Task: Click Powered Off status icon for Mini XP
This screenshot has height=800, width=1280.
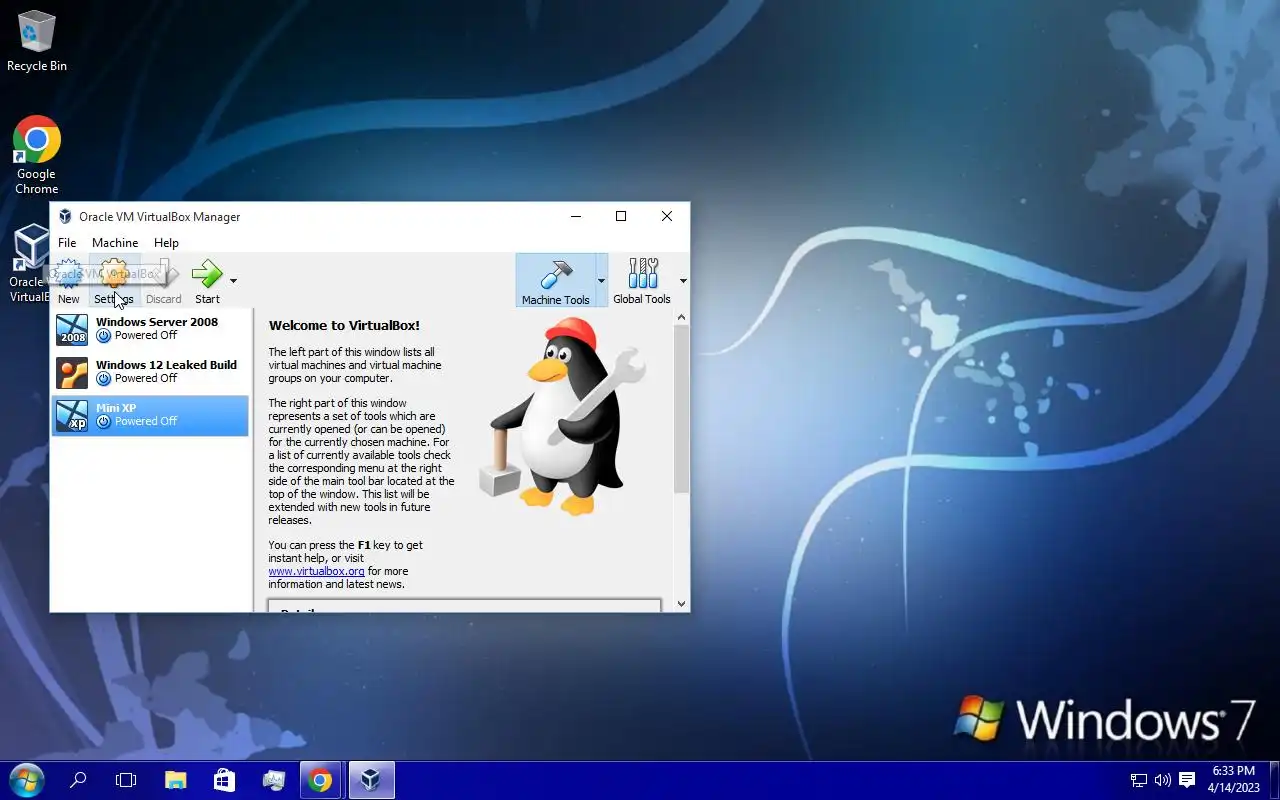Action: [103, 422]
